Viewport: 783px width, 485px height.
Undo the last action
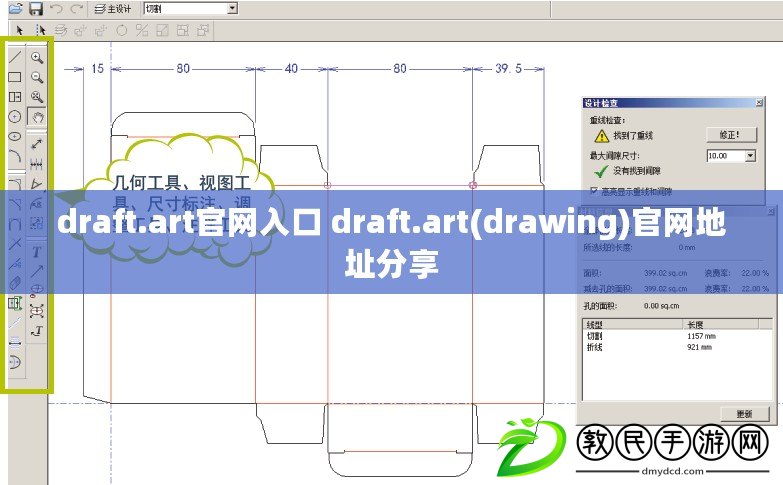click(56, 8)
